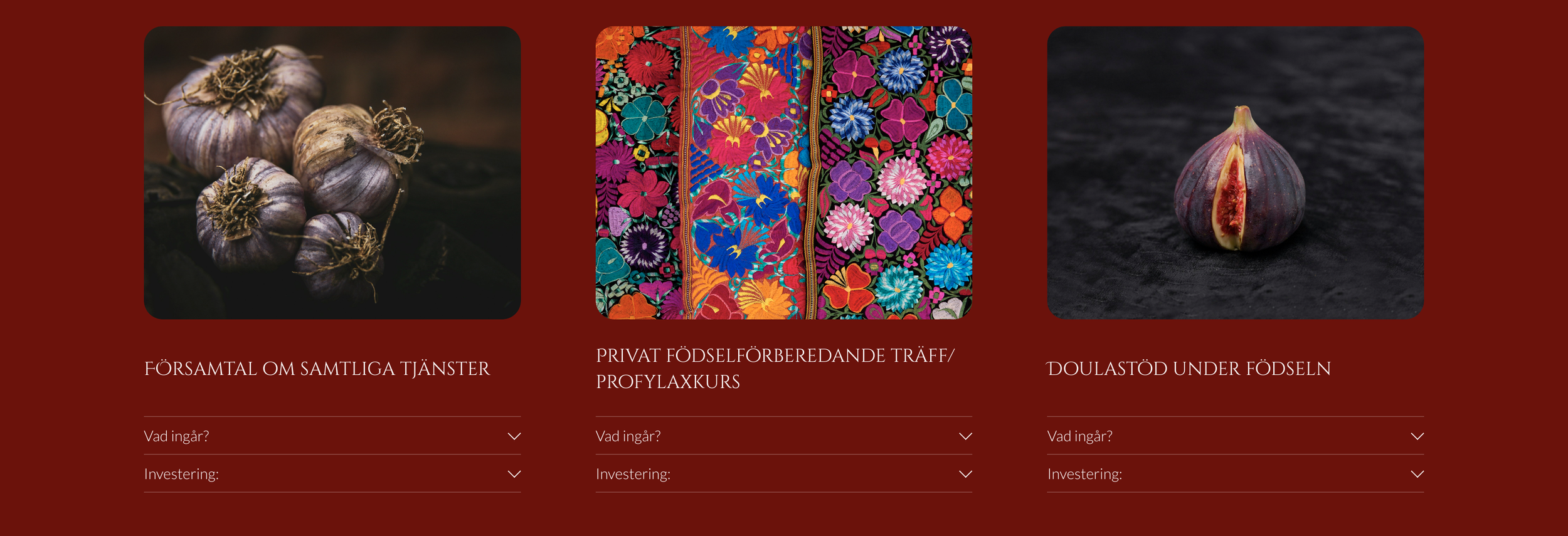
Task: Open Vad ingår chevron under Profylaxkurs
Action: coord(966,436)
